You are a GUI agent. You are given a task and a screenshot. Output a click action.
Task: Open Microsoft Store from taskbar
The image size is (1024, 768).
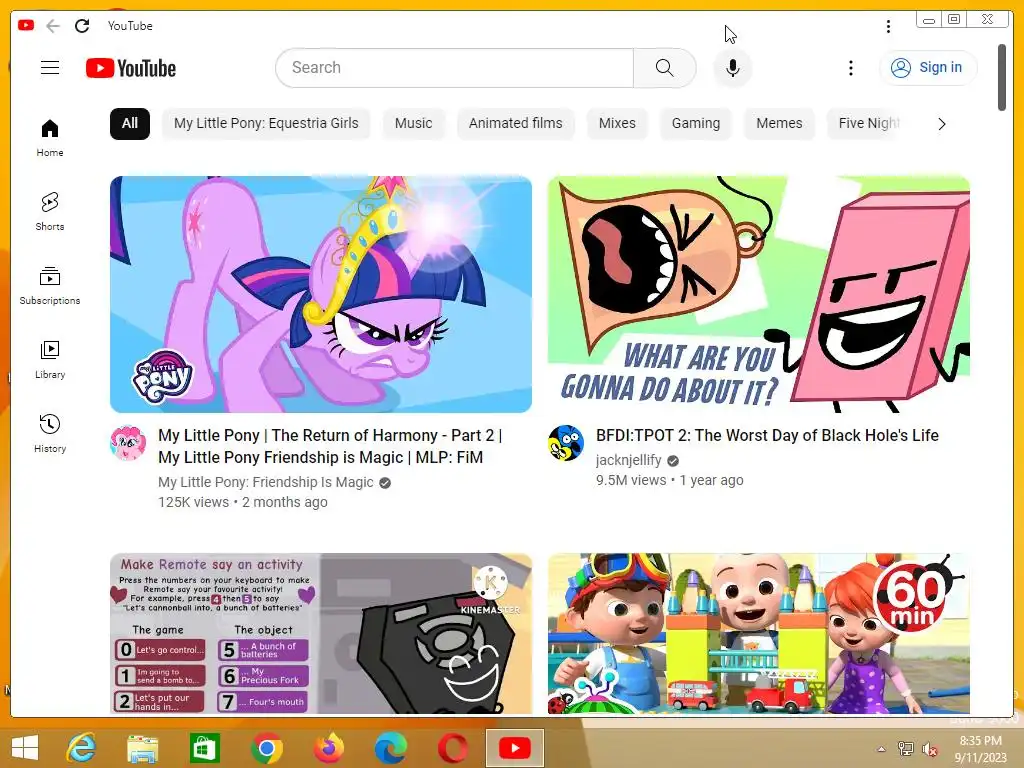click(204, 748)
